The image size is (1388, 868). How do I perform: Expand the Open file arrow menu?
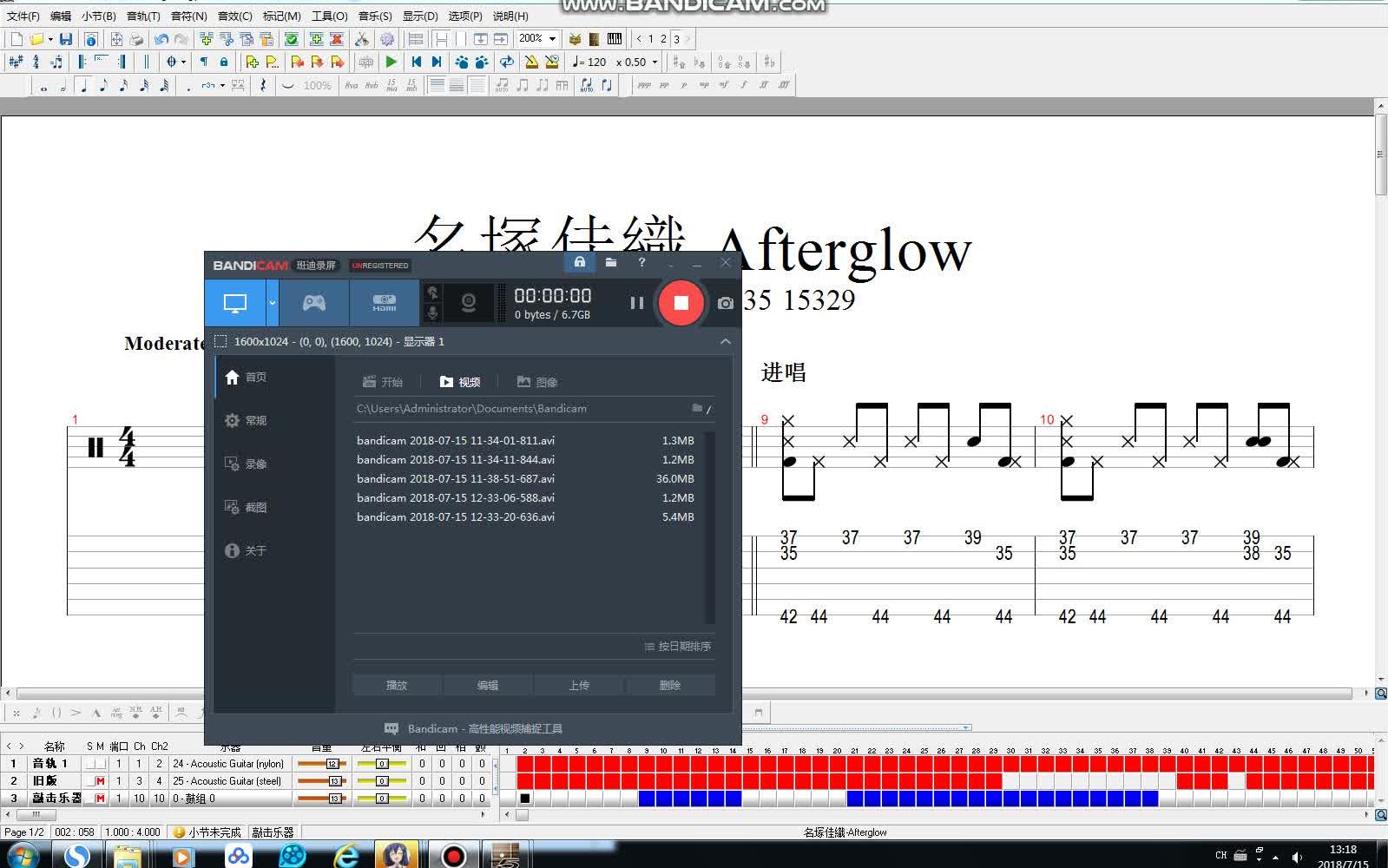(50, 39)
